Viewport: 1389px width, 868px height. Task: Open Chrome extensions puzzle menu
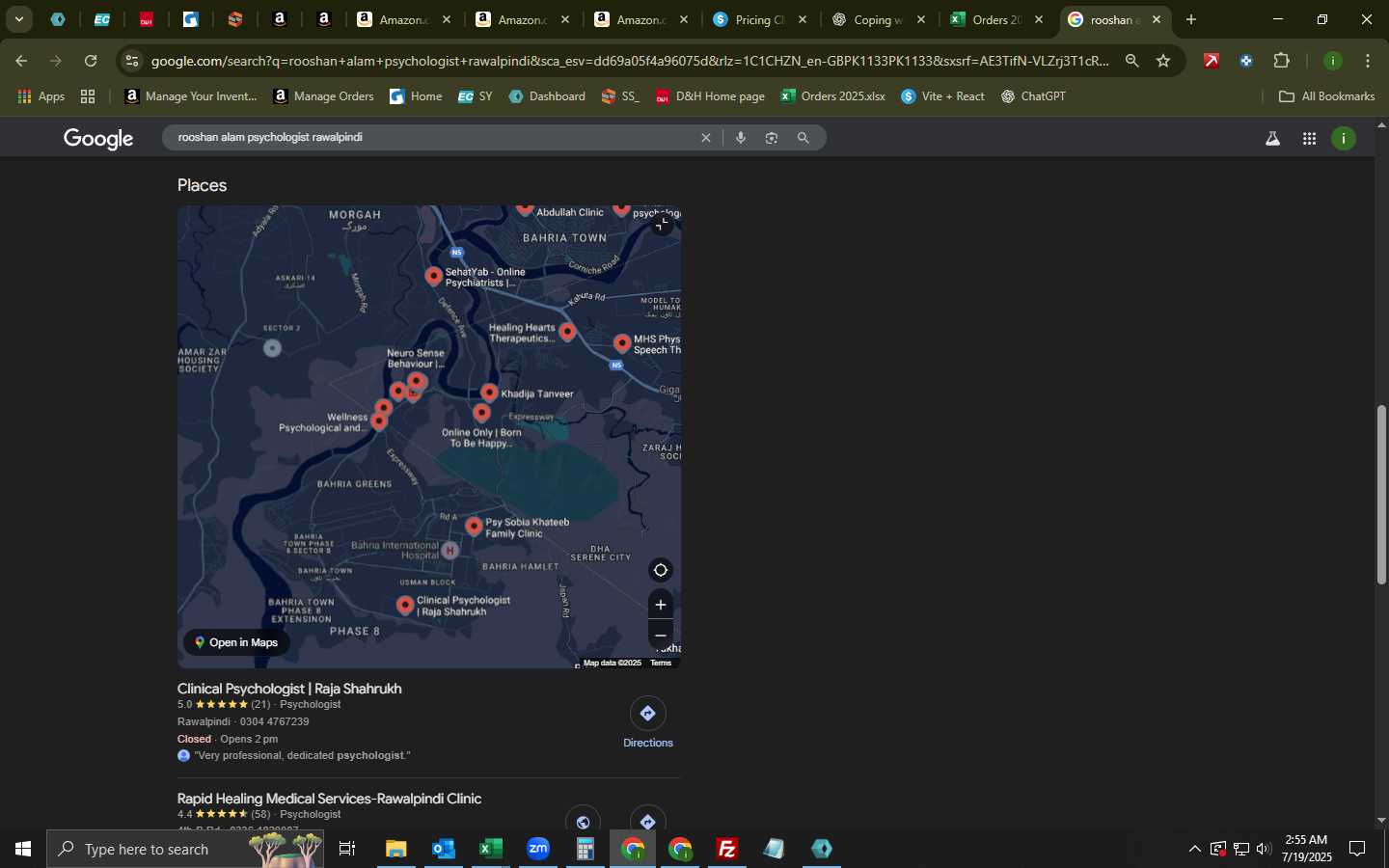1281,61
